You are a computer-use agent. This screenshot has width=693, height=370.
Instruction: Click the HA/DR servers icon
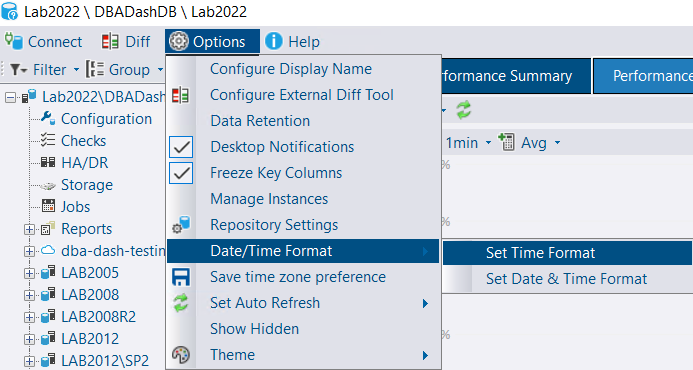(48, 162)
